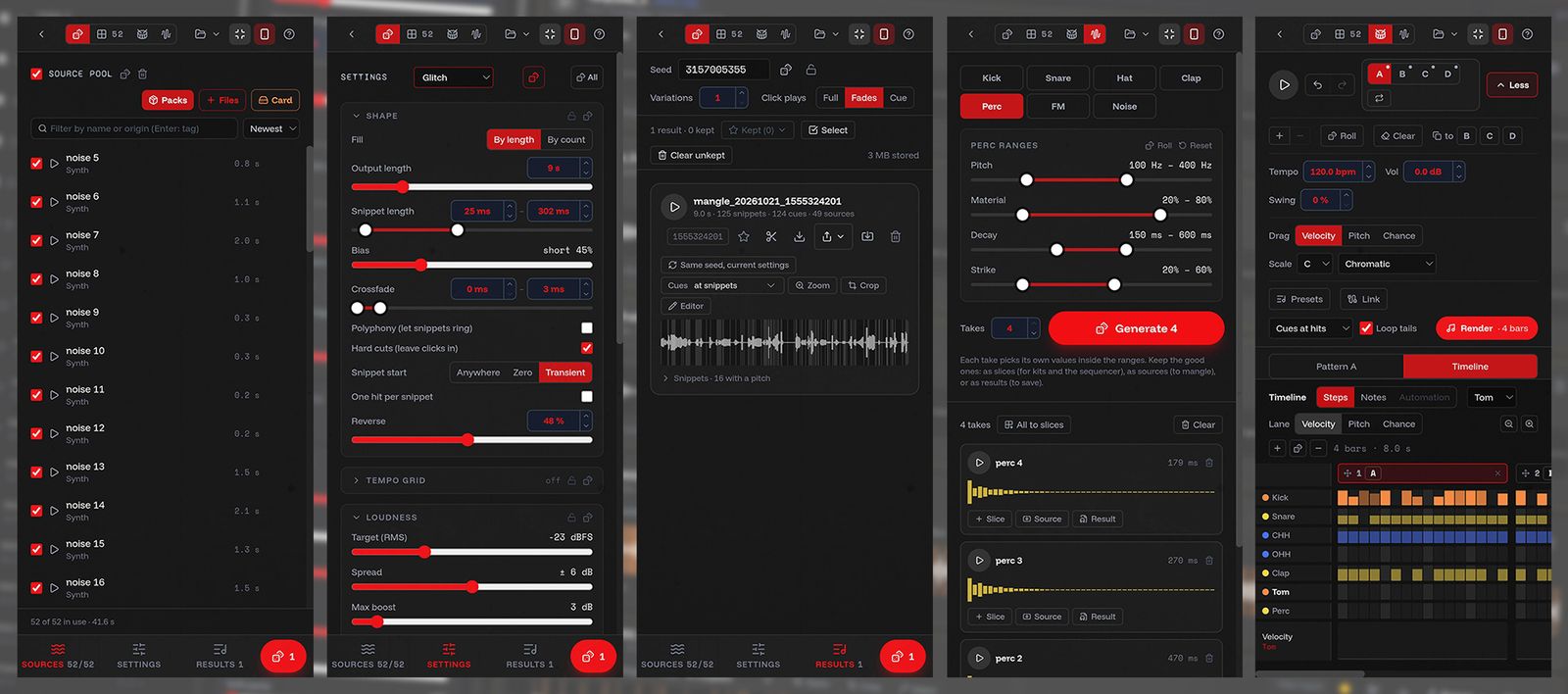Click the red icon beside the Glitch dropdown
The width and height of the screenshot is (1568, 694).
pyautogui.click(x=533, y=77)
